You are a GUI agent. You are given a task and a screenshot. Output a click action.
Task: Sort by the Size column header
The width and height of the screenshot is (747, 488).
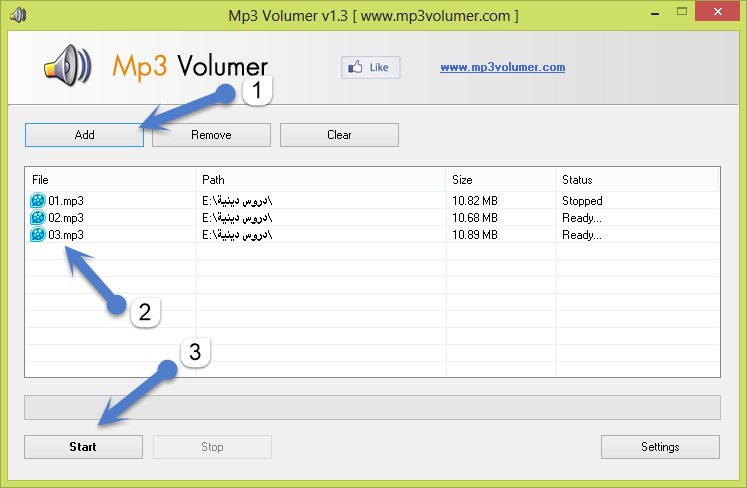(501, 180)
